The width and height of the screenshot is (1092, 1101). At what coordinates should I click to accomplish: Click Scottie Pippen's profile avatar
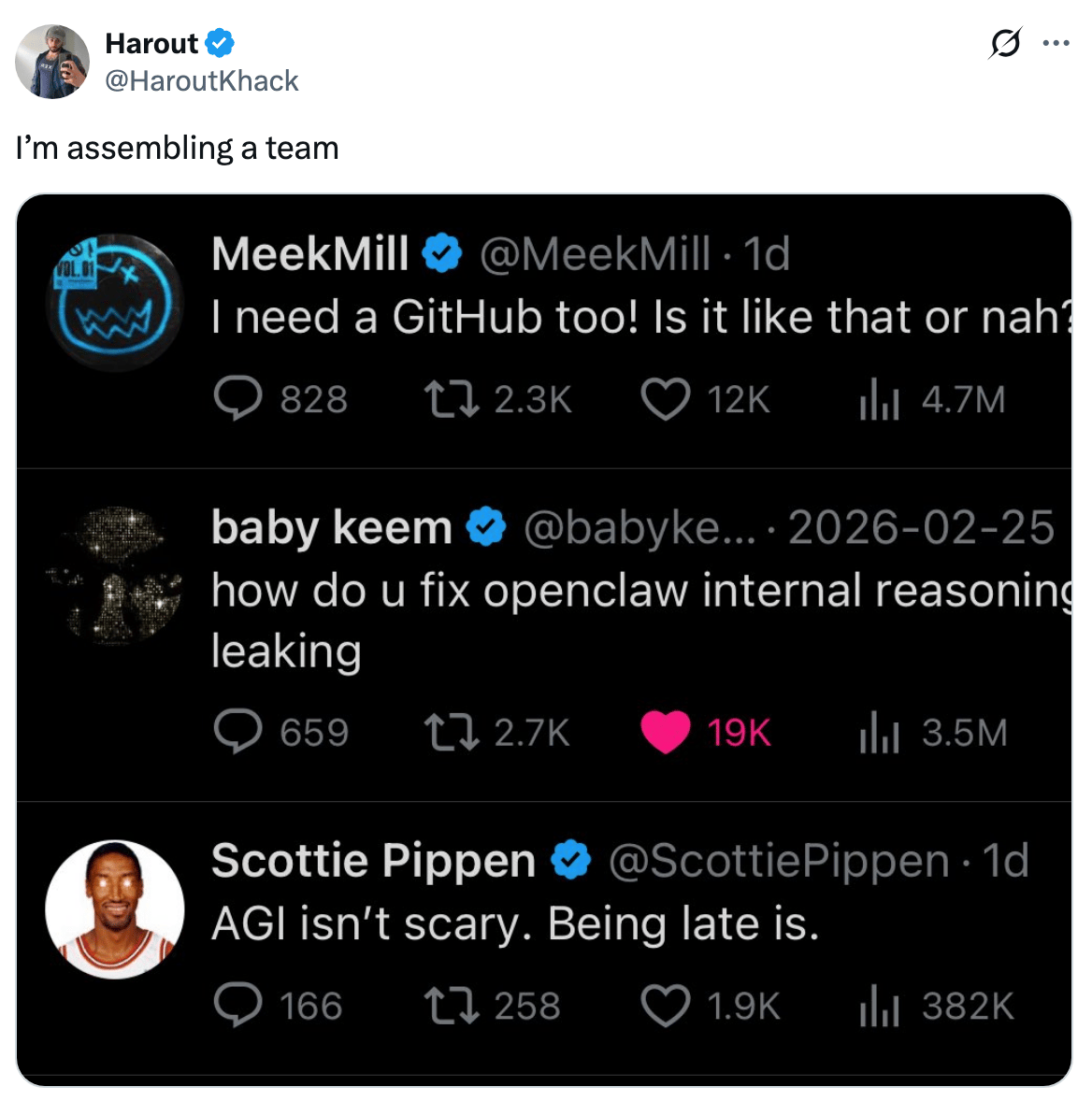click(x=115, y=908)
